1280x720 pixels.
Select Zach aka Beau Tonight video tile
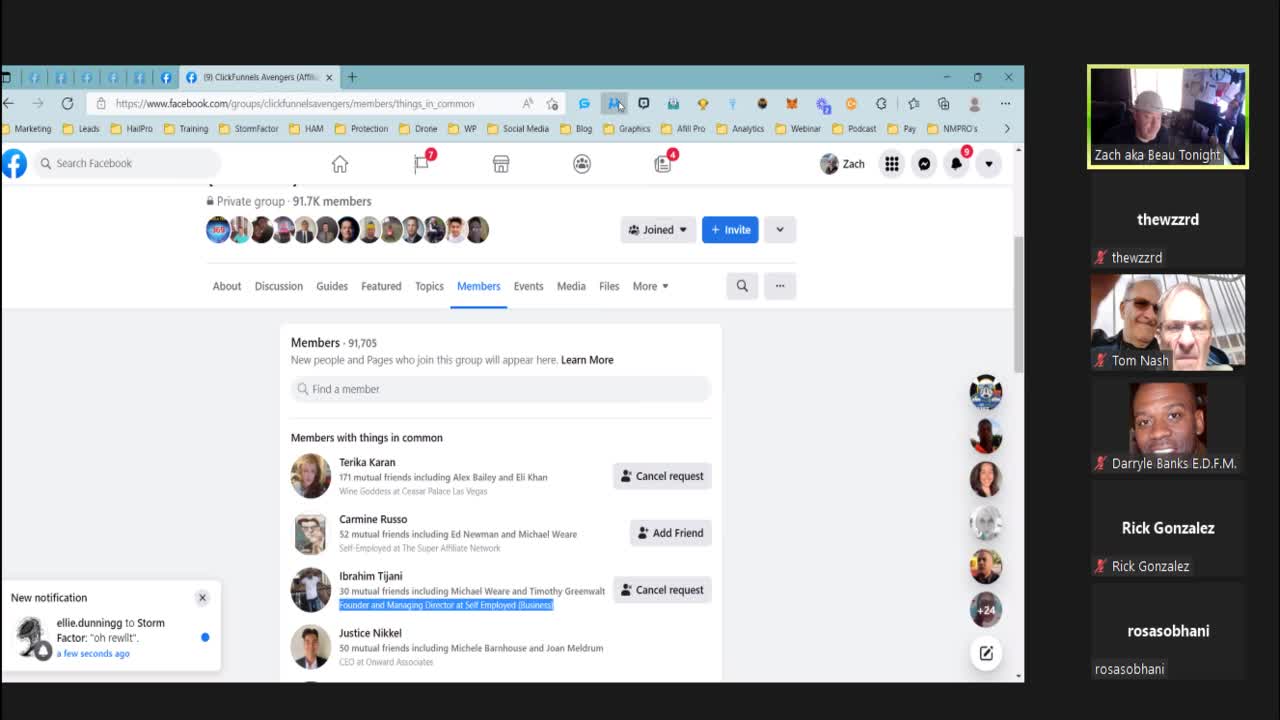(x=1168, y=117)
